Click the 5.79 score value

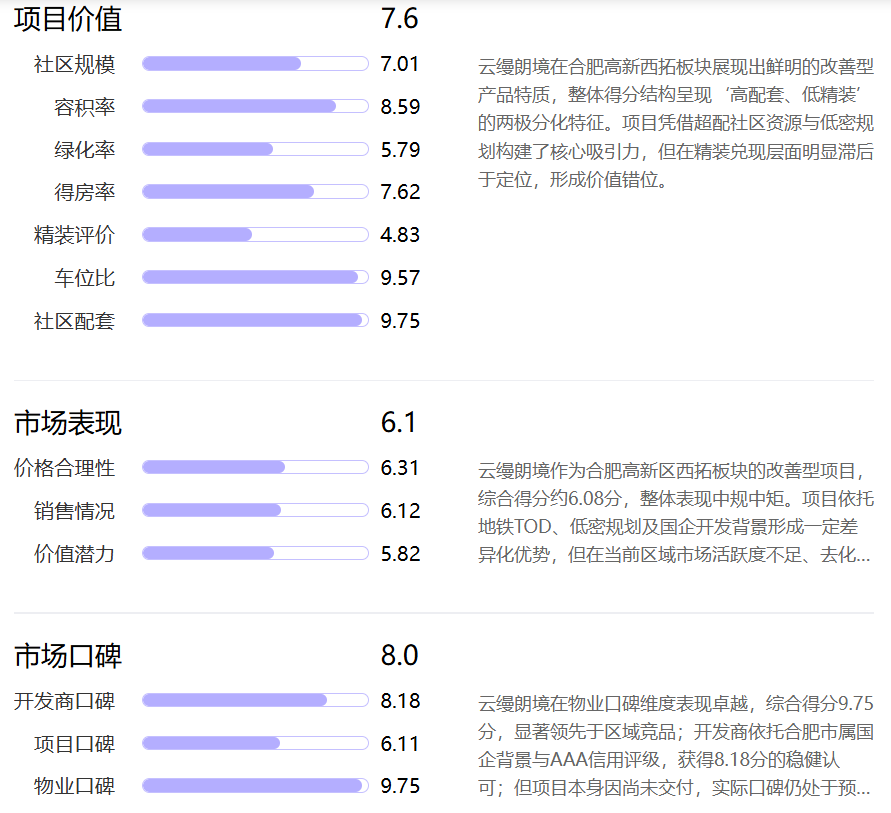pyautogui.click(x=400, y=149)
